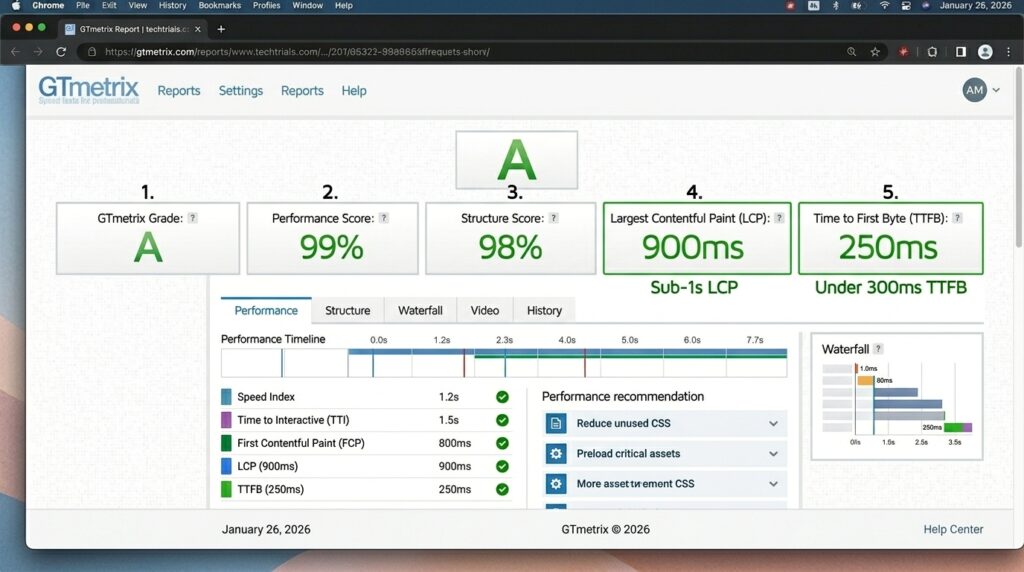Screen dimensions: 1024x572
Task: Click the 98% Structure Score card
Action: 511,238
